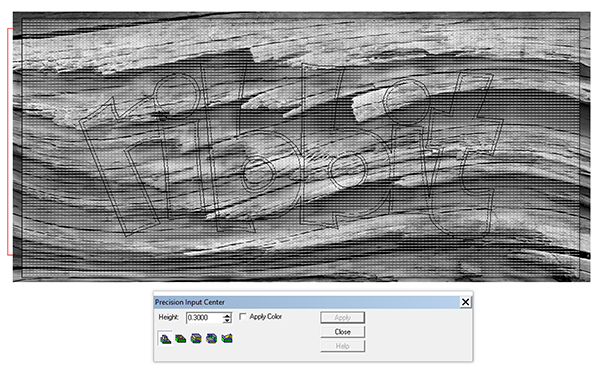The image size is (600, 369).
Task: Pick the inner circle of the second b outline
Action: click(349, 170)
